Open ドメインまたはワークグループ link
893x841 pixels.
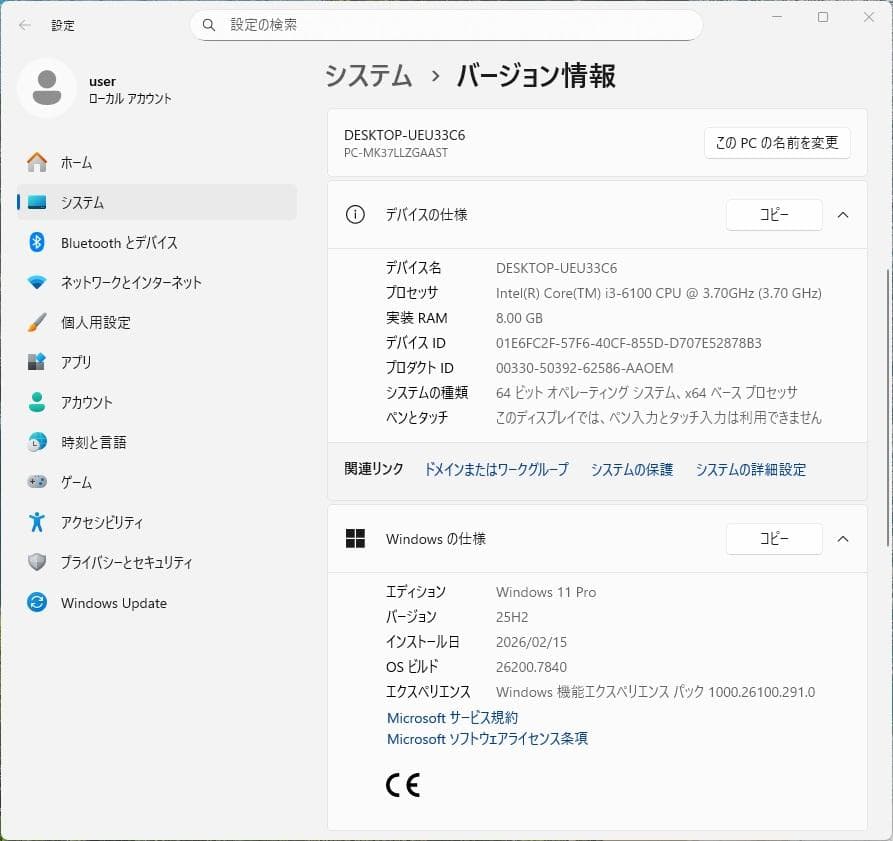[x=497, y=469]
